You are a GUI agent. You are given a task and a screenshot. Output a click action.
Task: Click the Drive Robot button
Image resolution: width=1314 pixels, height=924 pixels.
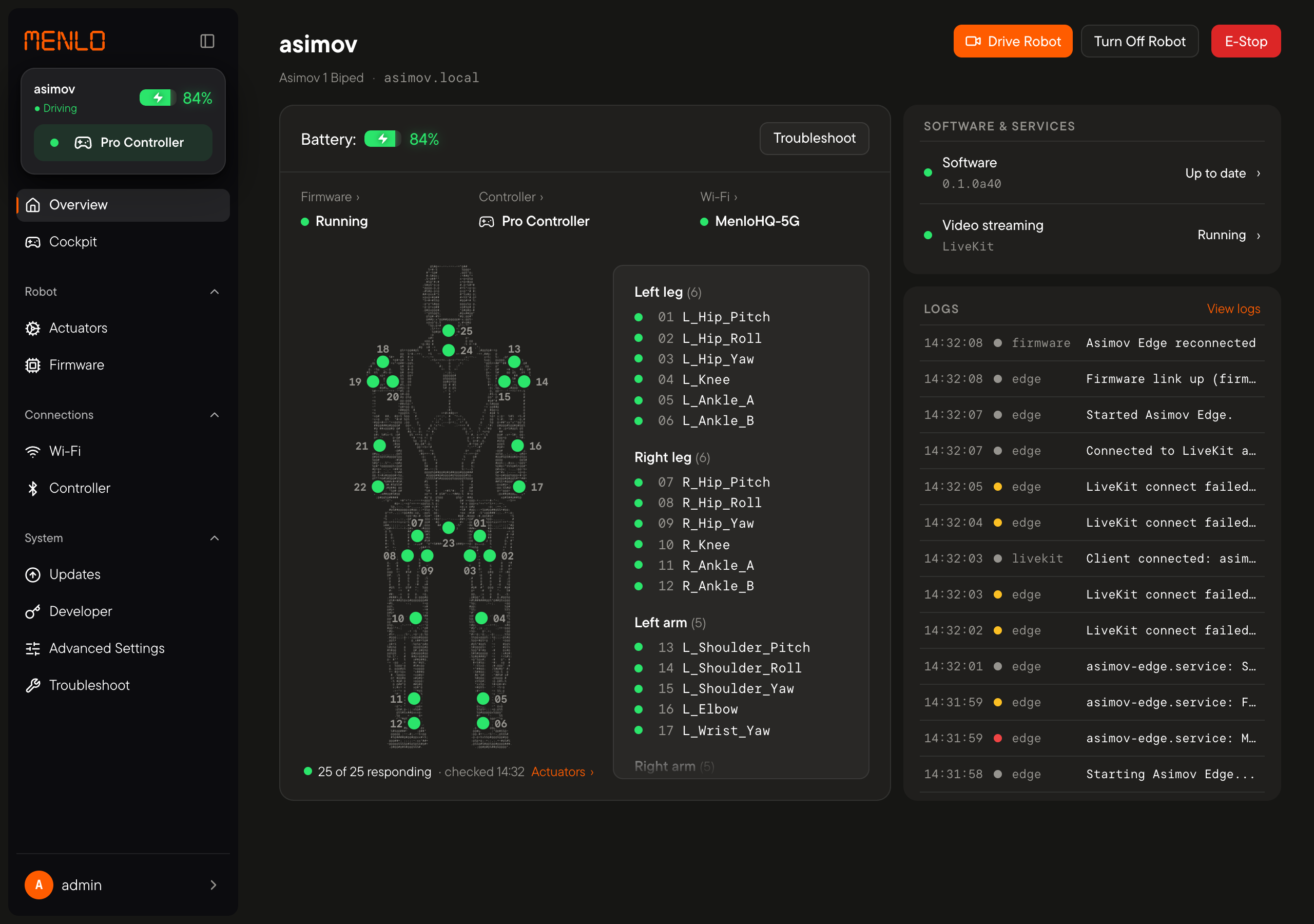coord(1012,41)
